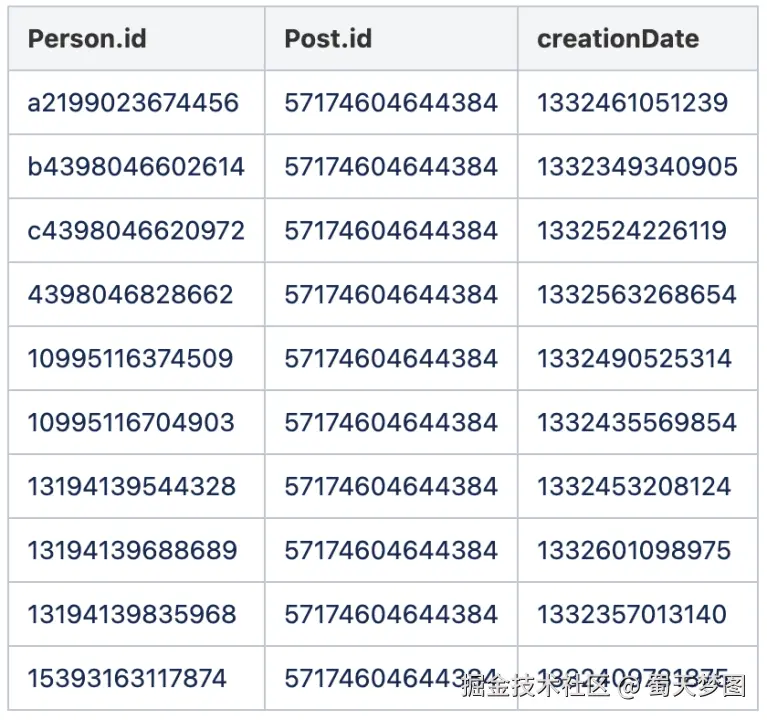Screen dimensions: 767x720
Task: Click Person.id value 13194139544328
Action: coord(132,487)
